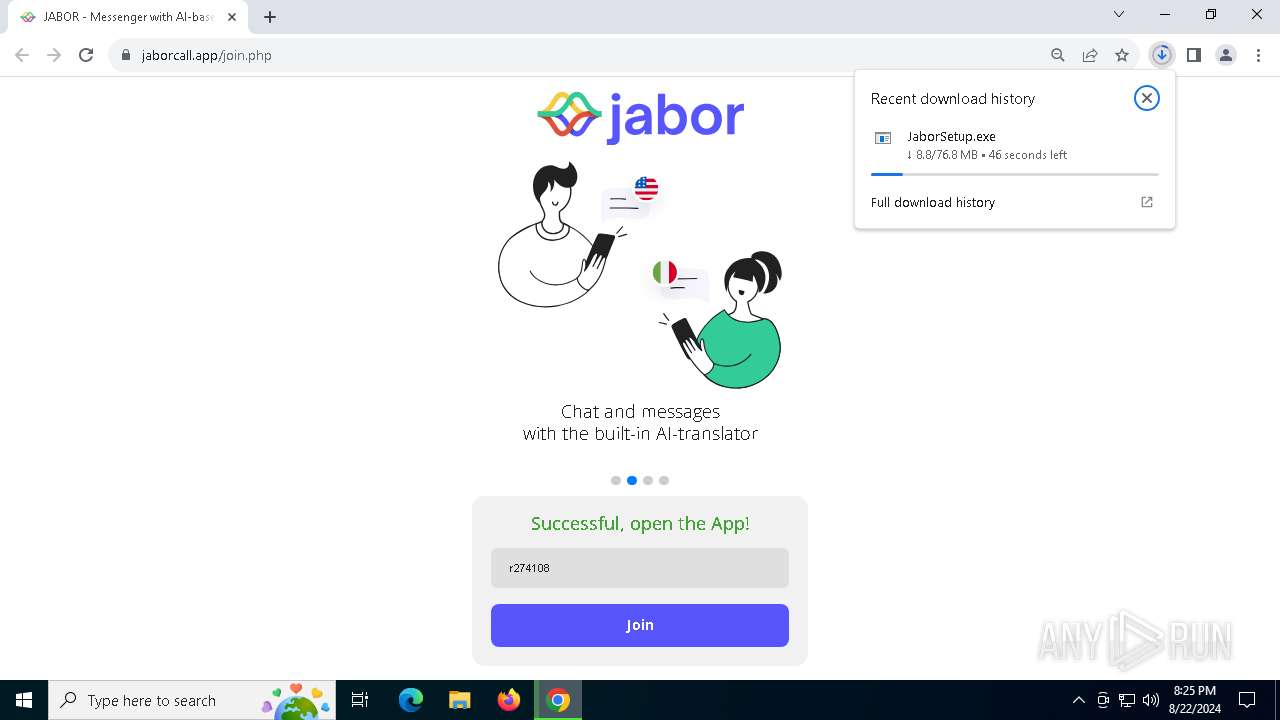Open Chrome profile avatar
This screenshot has height=720, width=1280.
[x=1226, y=55]
